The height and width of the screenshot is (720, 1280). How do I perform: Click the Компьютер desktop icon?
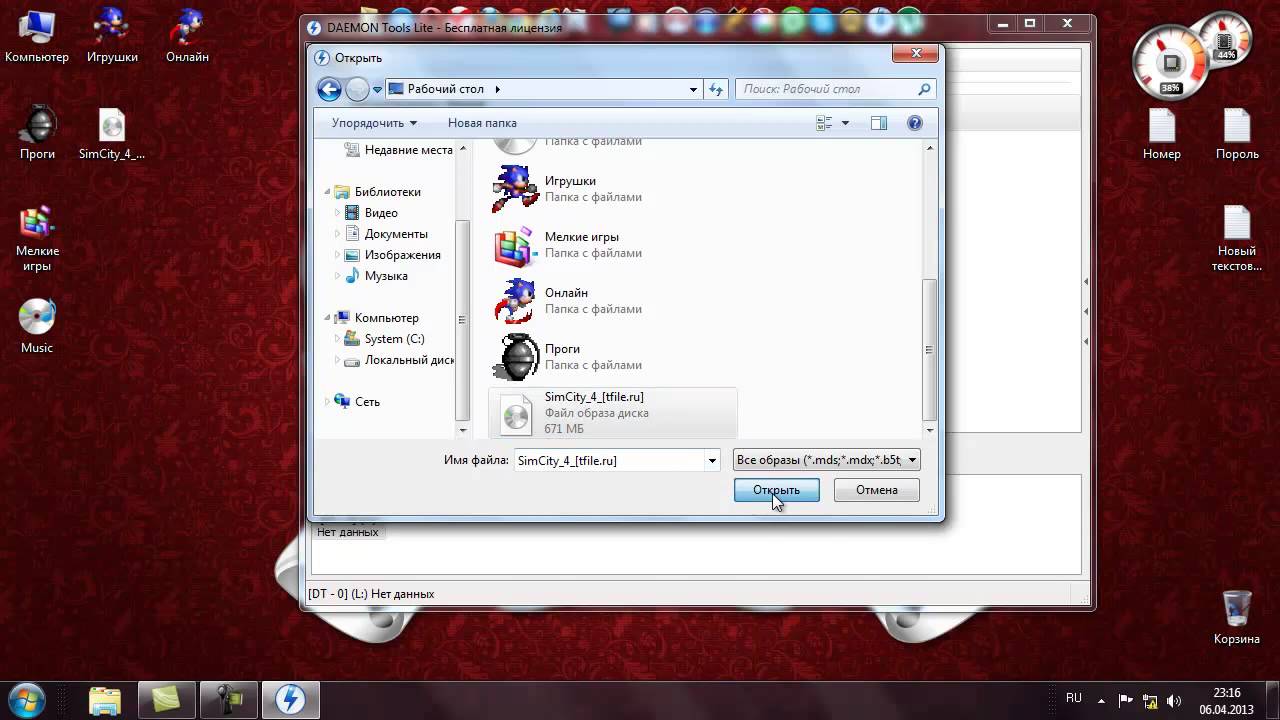click(x=37, y=38)
